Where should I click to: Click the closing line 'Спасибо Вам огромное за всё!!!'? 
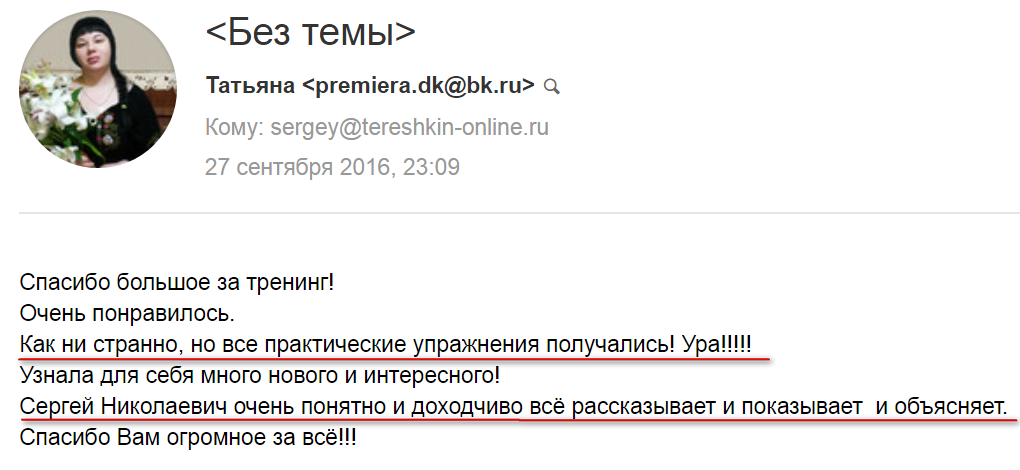pyautogui.click(x=188, y=438)
